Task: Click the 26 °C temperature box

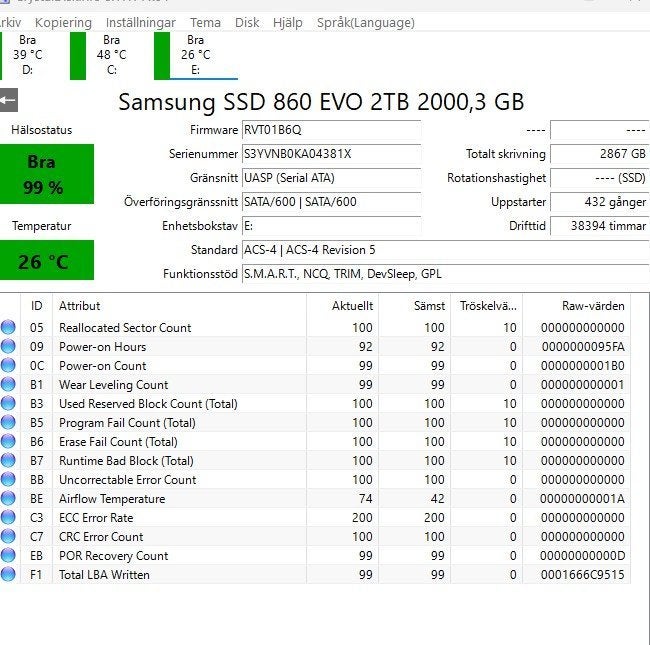Action: [46, 260]
